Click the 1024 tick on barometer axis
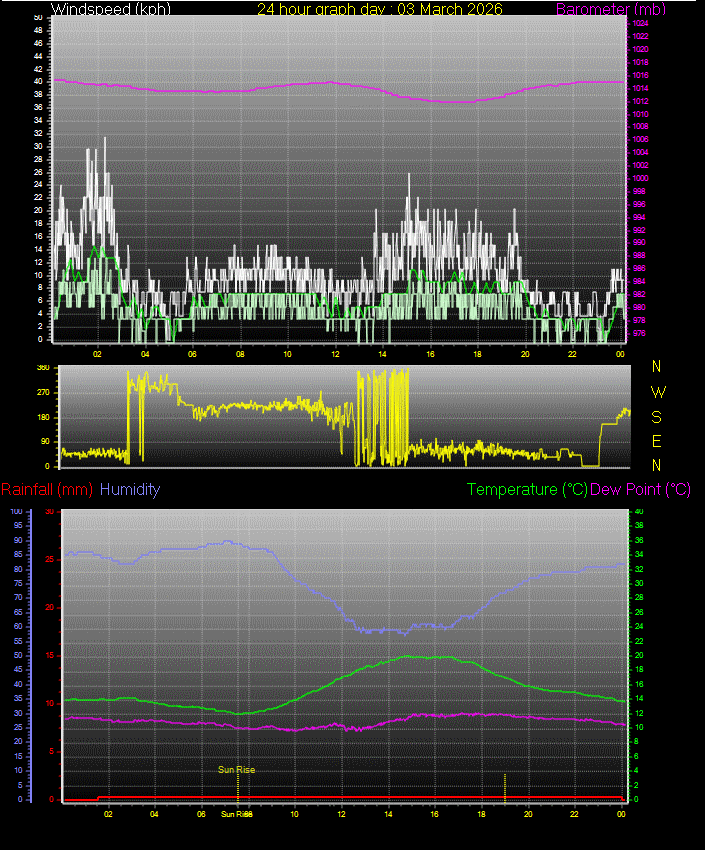705x850 pixels. (x=640, y=23)
